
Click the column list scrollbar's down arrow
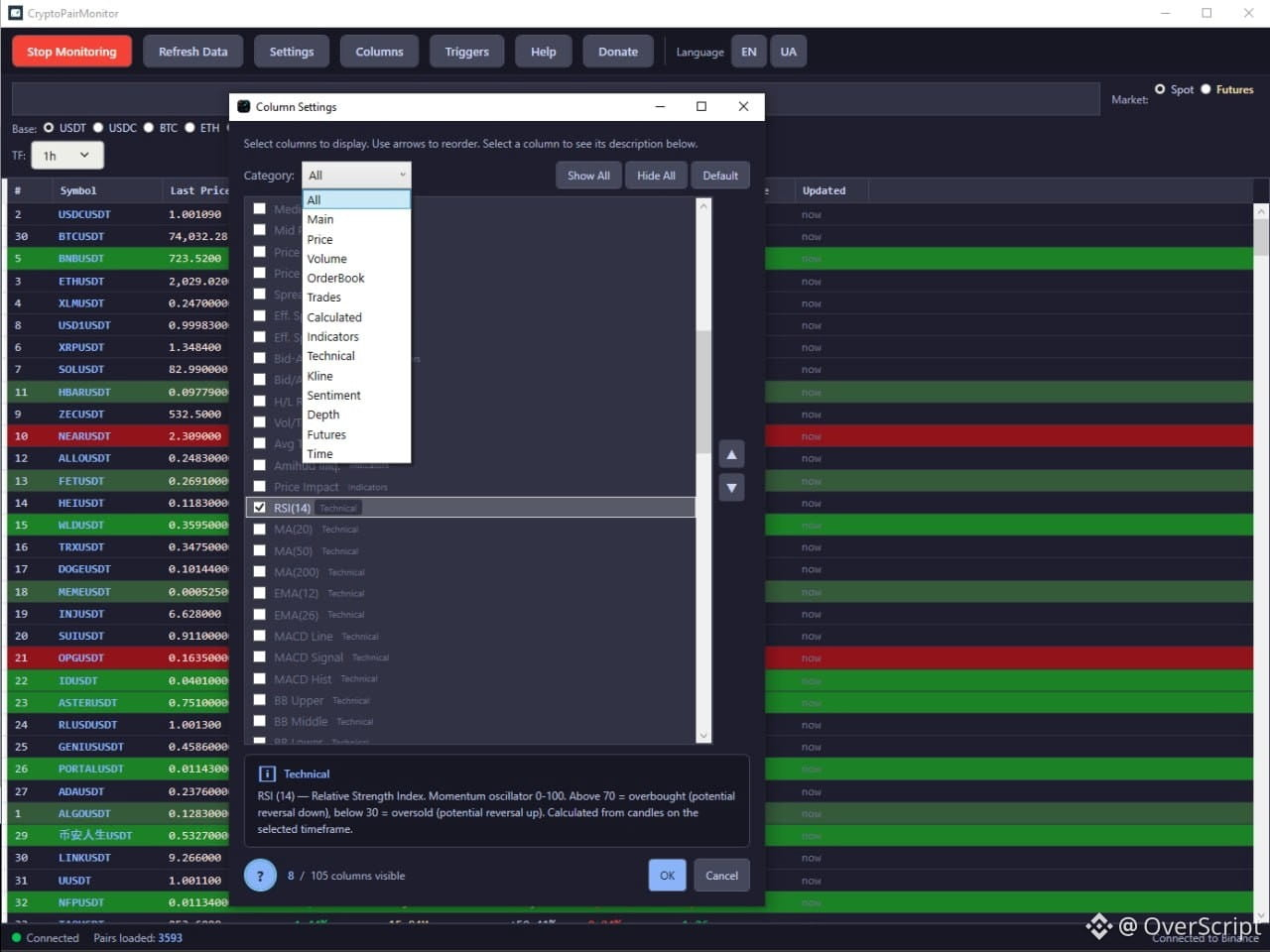click(703, 736)
